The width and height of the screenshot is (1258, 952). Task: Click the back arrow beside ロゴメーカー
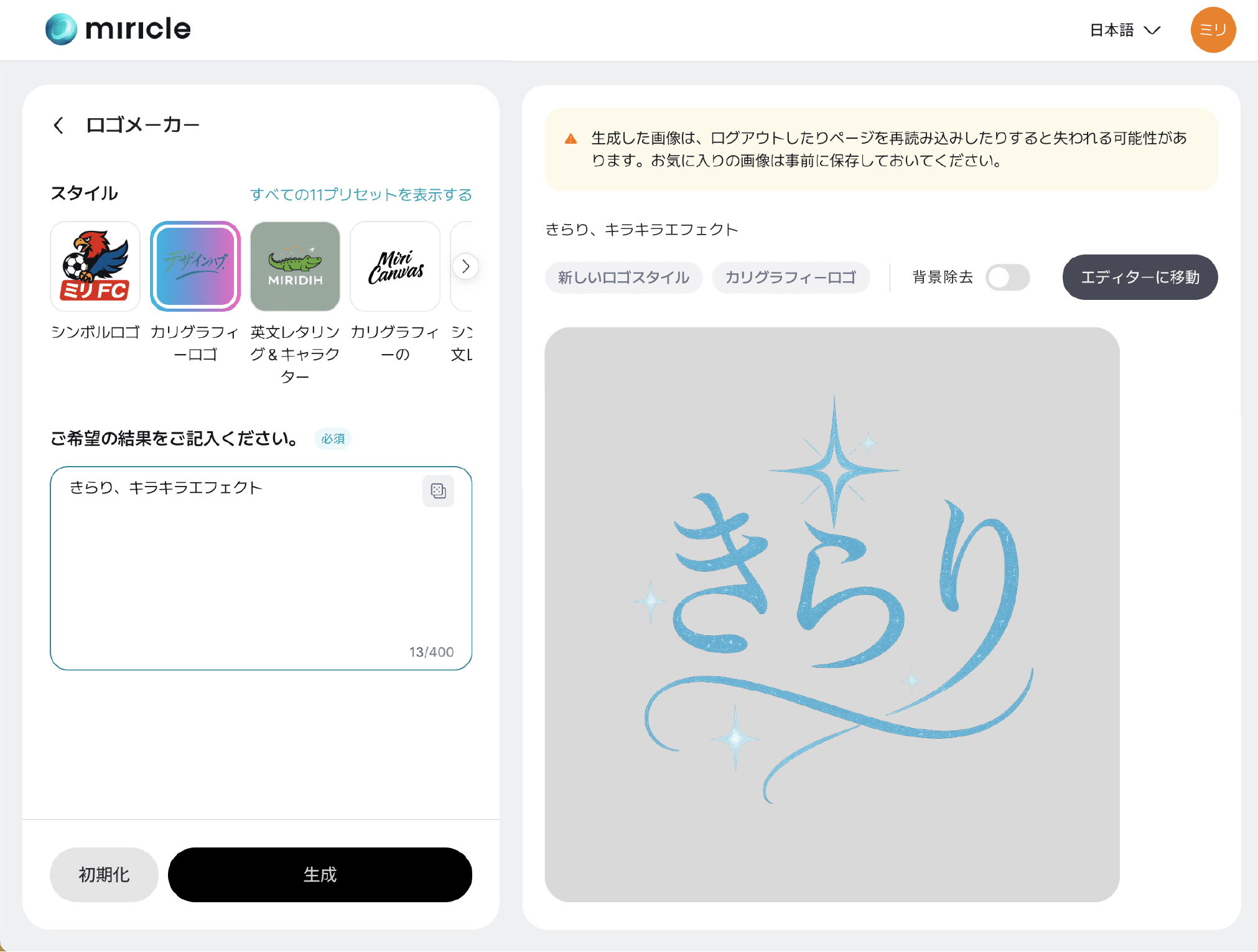click(58, 124)
